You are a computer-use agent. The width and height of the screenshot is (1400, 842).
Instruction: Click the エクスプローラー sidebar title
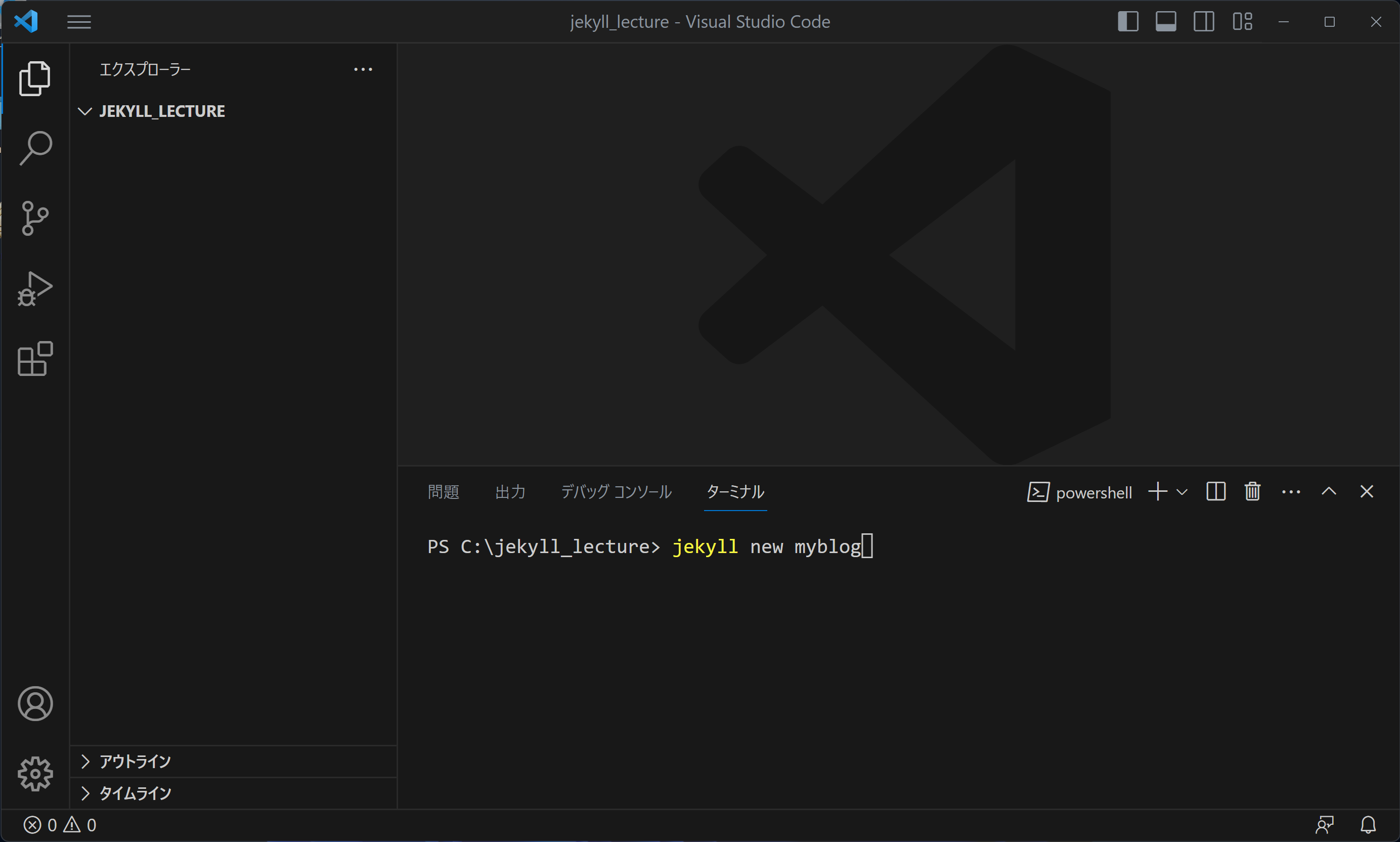[145, 69]
